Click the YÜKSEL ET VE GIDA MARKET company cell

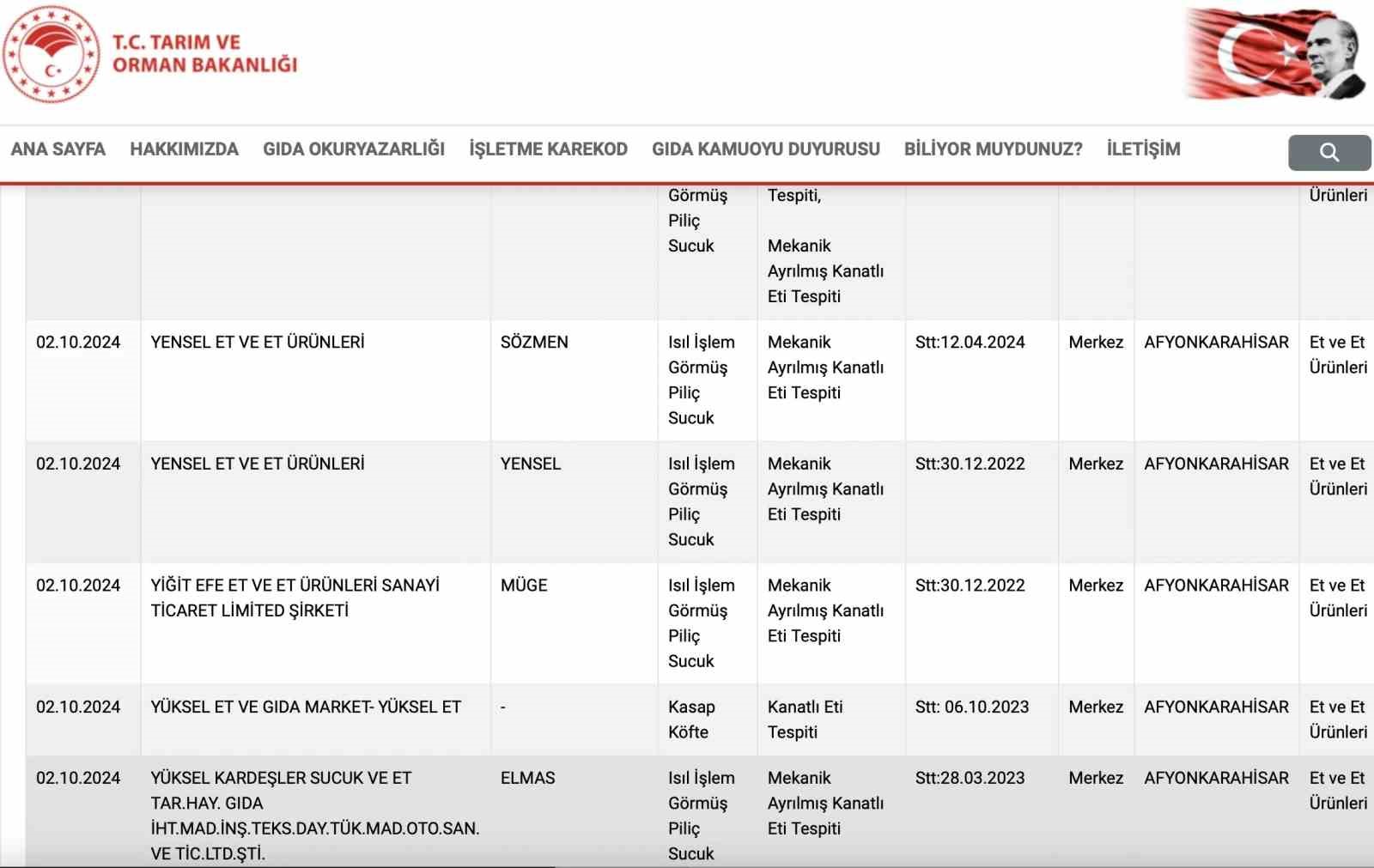pyautogui.click(x=316, y=719)
